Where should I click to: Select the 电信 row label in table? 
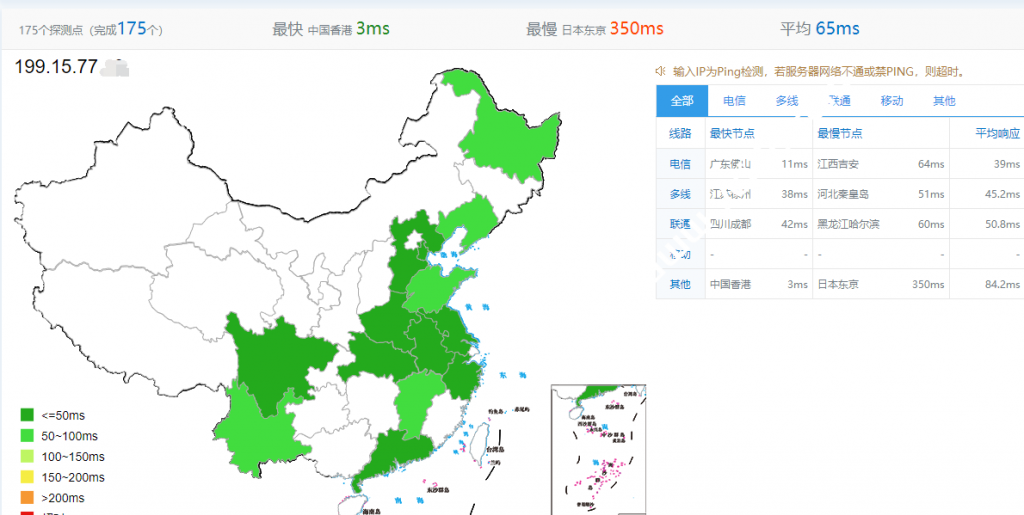tap(680, 164)
